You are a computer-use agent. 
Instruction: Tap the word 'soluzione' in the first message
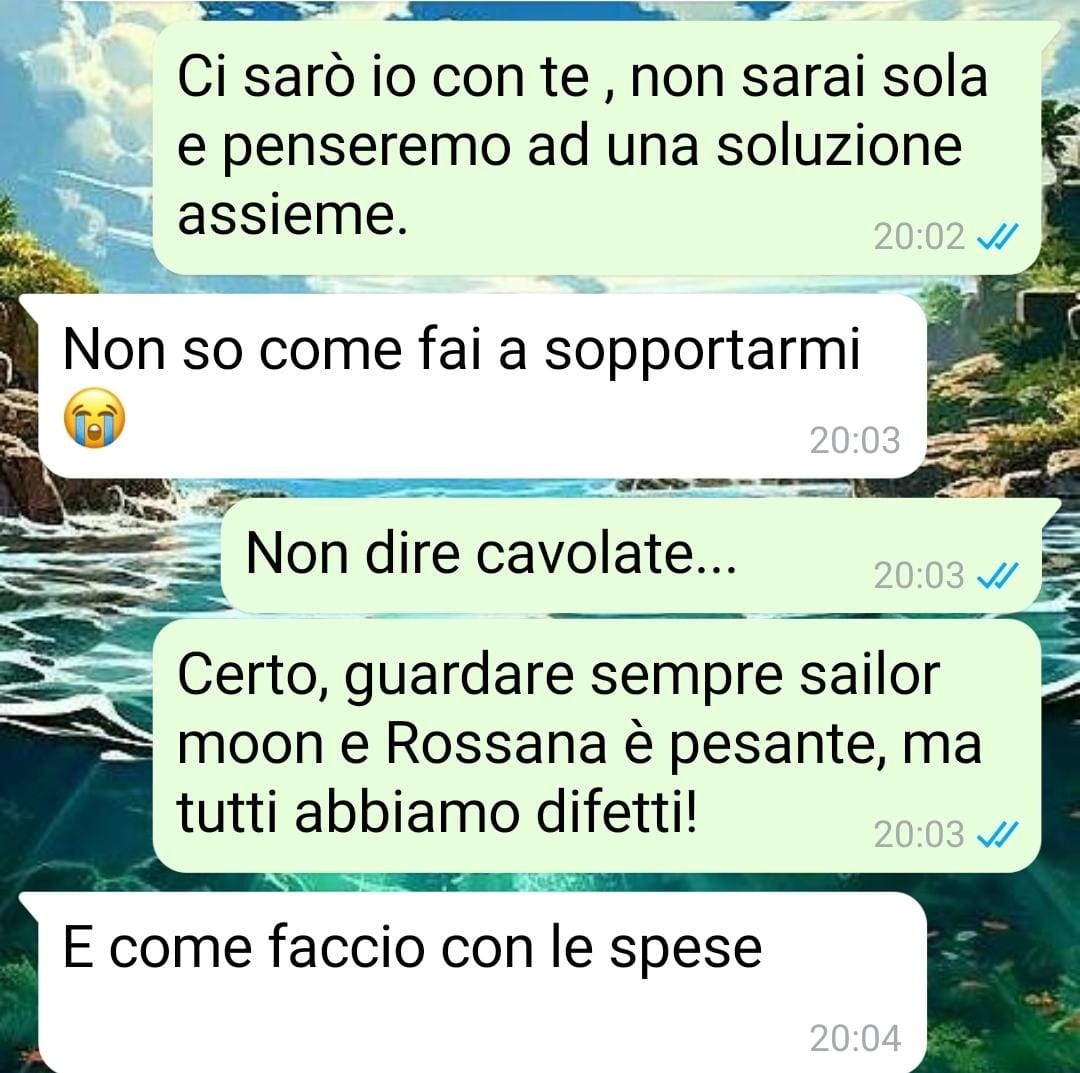[x=839, y=146]
